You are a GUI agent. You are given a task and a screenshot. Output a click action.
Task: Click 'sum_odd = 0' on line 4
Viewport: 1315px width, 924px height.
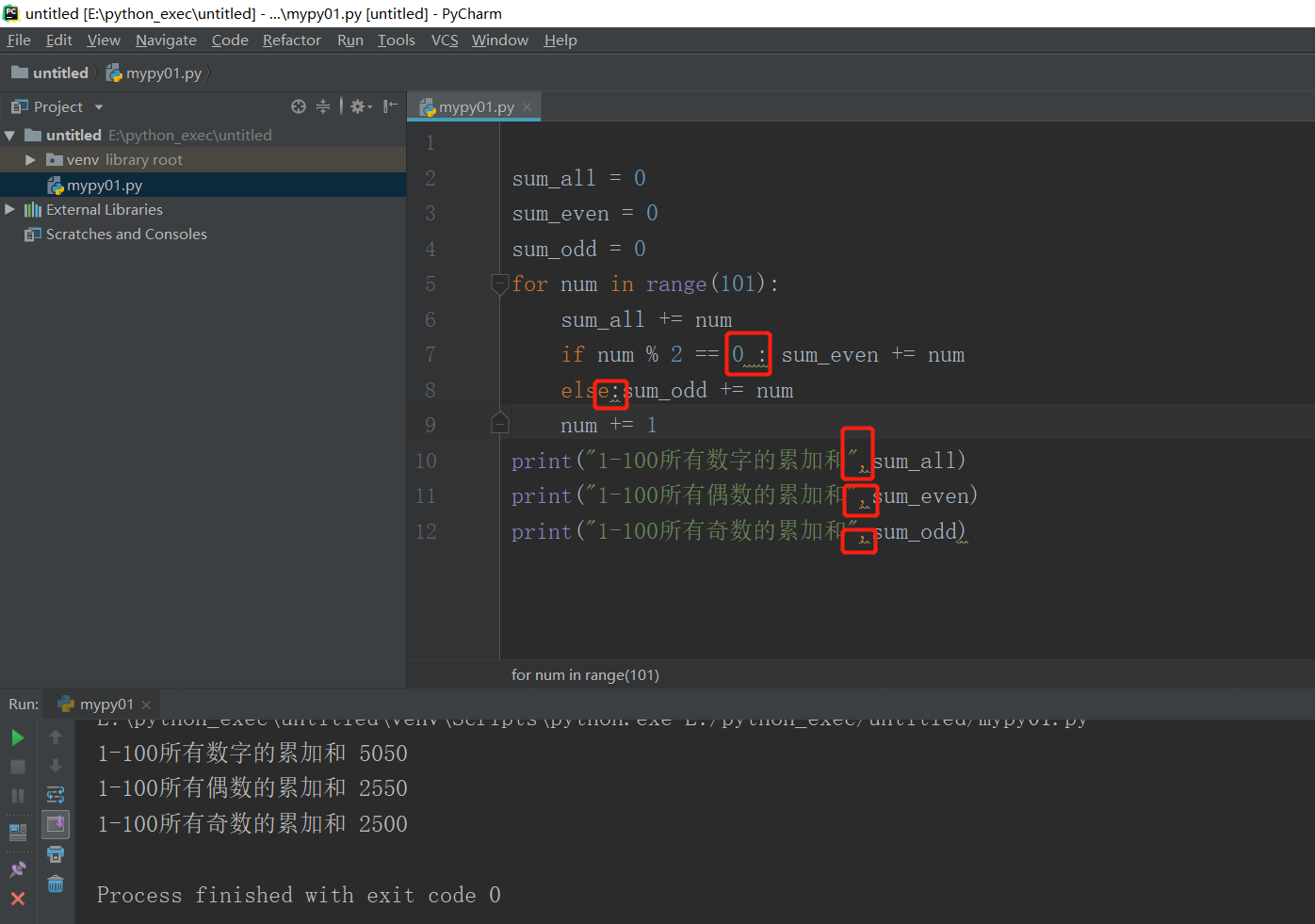pos(578,249)
